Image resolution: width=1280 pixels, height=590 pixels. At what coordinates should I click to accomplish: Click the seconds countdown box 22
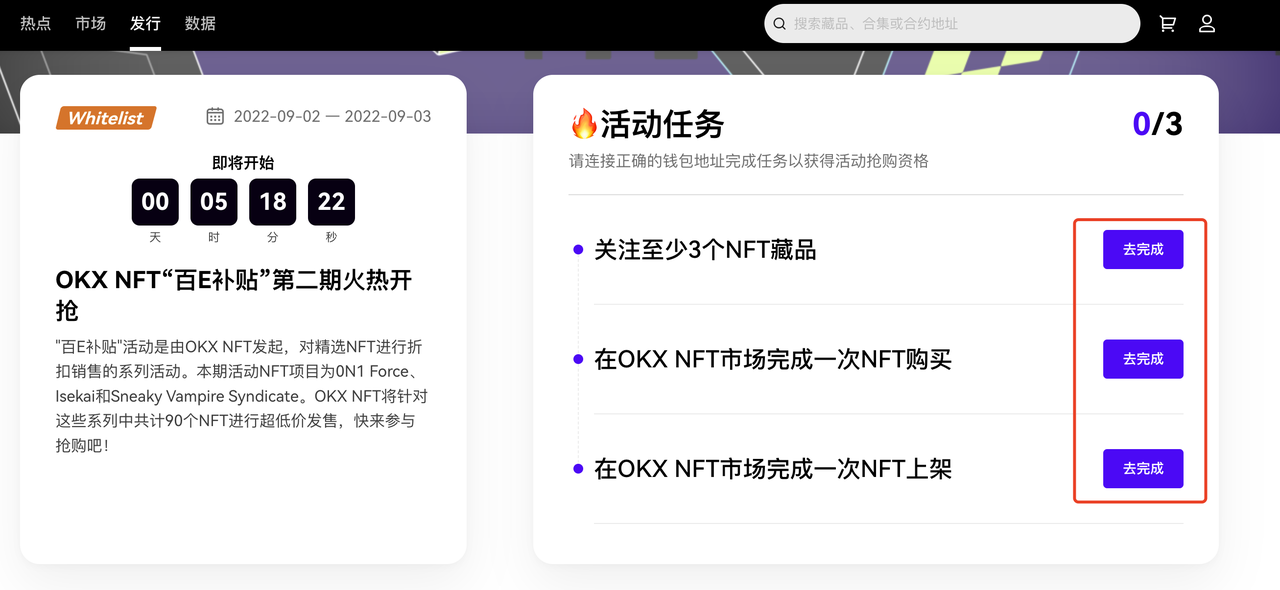tap(331, 202)
